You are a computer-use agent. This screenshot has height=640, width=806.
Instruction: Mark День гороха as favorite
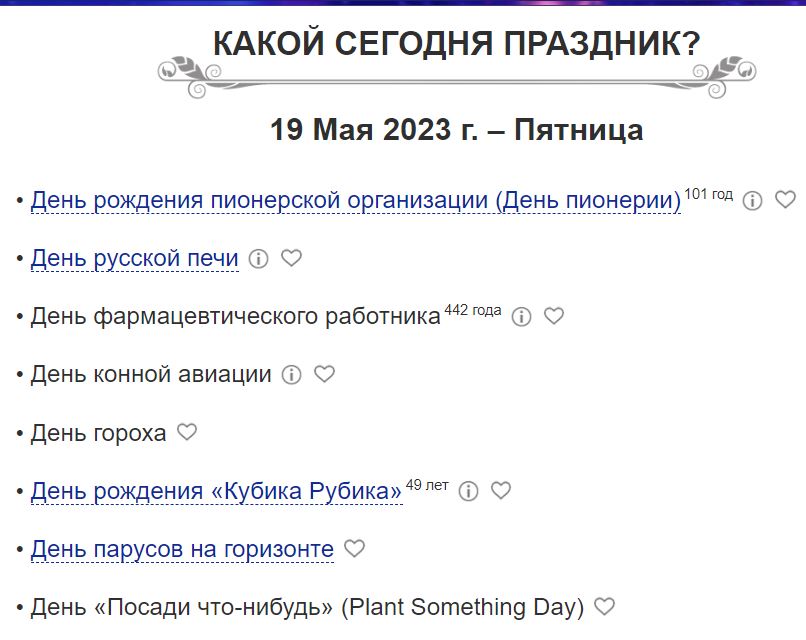click(x=187, y=432)
